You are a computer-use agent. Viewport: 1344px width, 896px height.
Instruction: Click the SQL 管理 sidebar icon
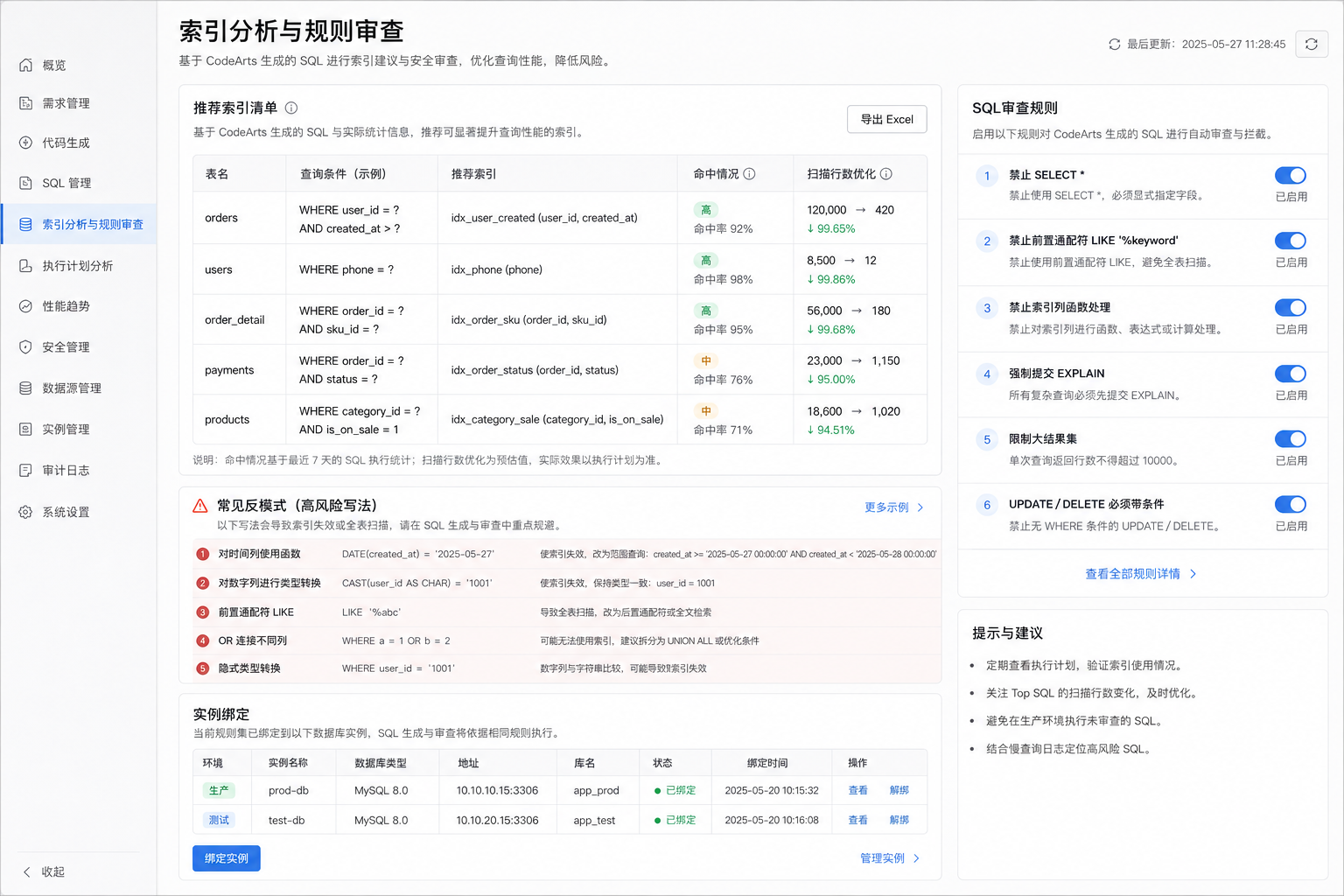(x=26, y=183)
